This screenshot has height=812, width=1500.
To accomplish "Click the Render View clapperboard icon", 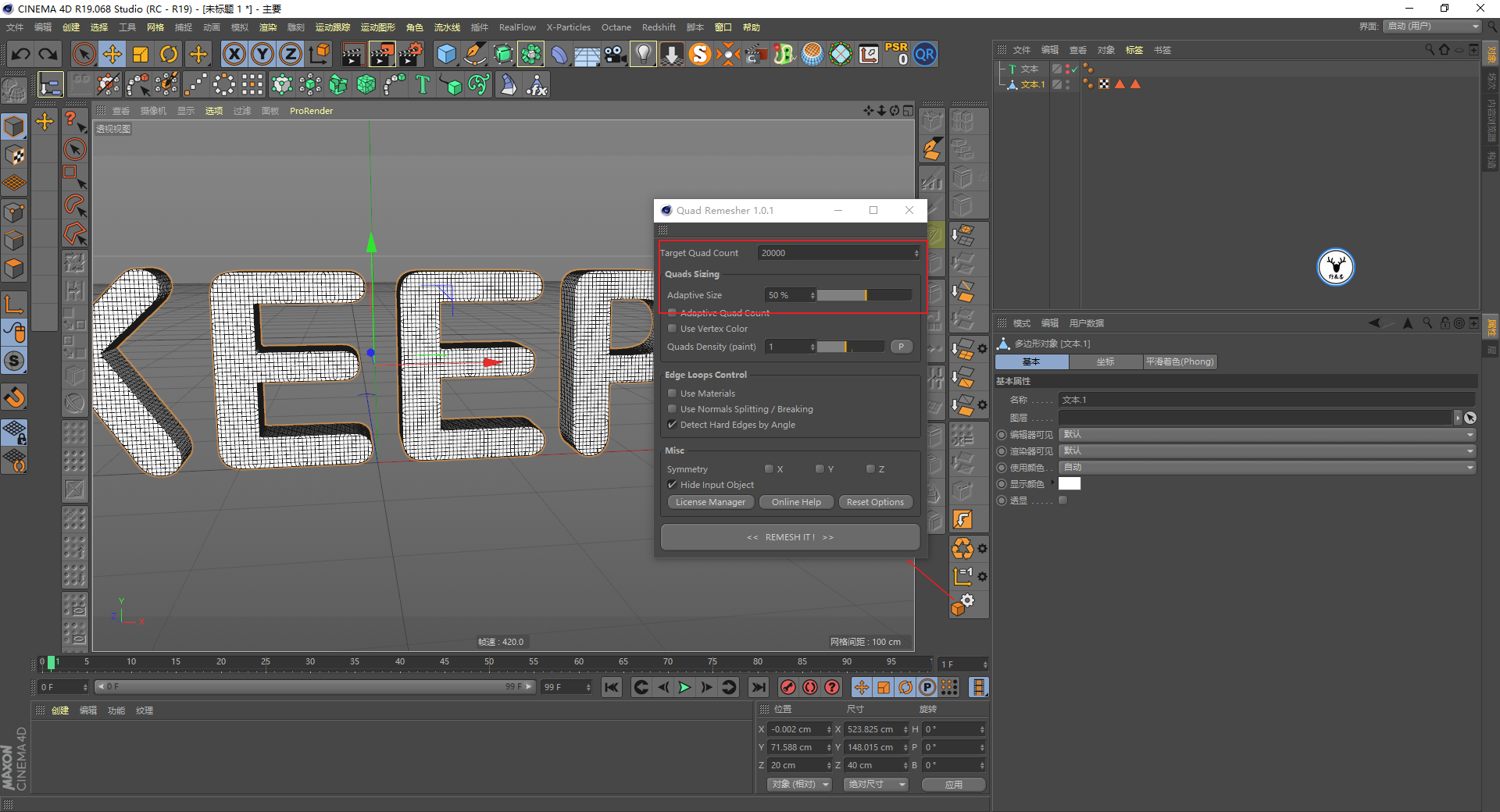I will 353,55.
